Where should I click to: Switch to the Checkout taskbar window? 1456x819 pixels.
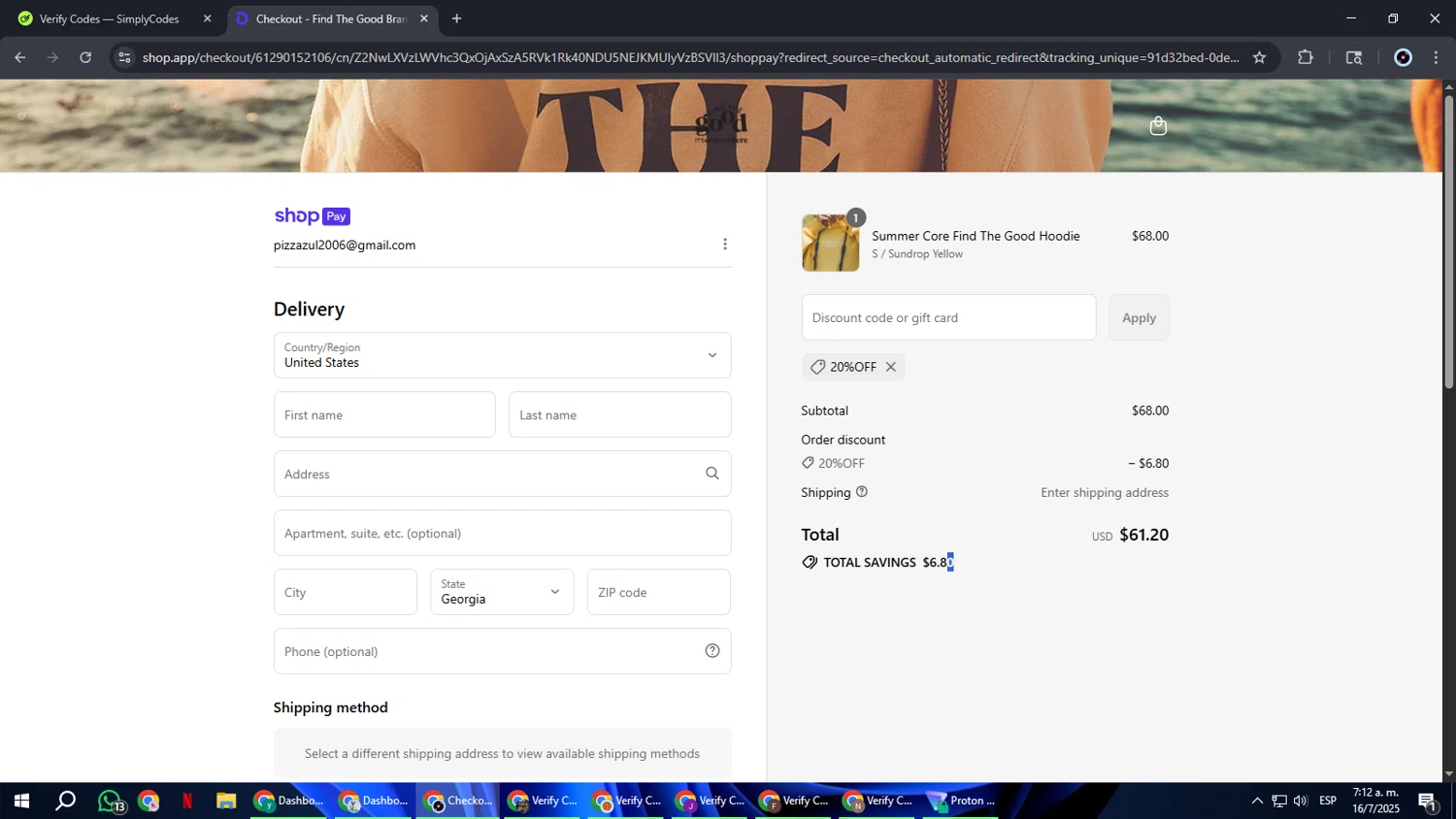coord(458,801)
